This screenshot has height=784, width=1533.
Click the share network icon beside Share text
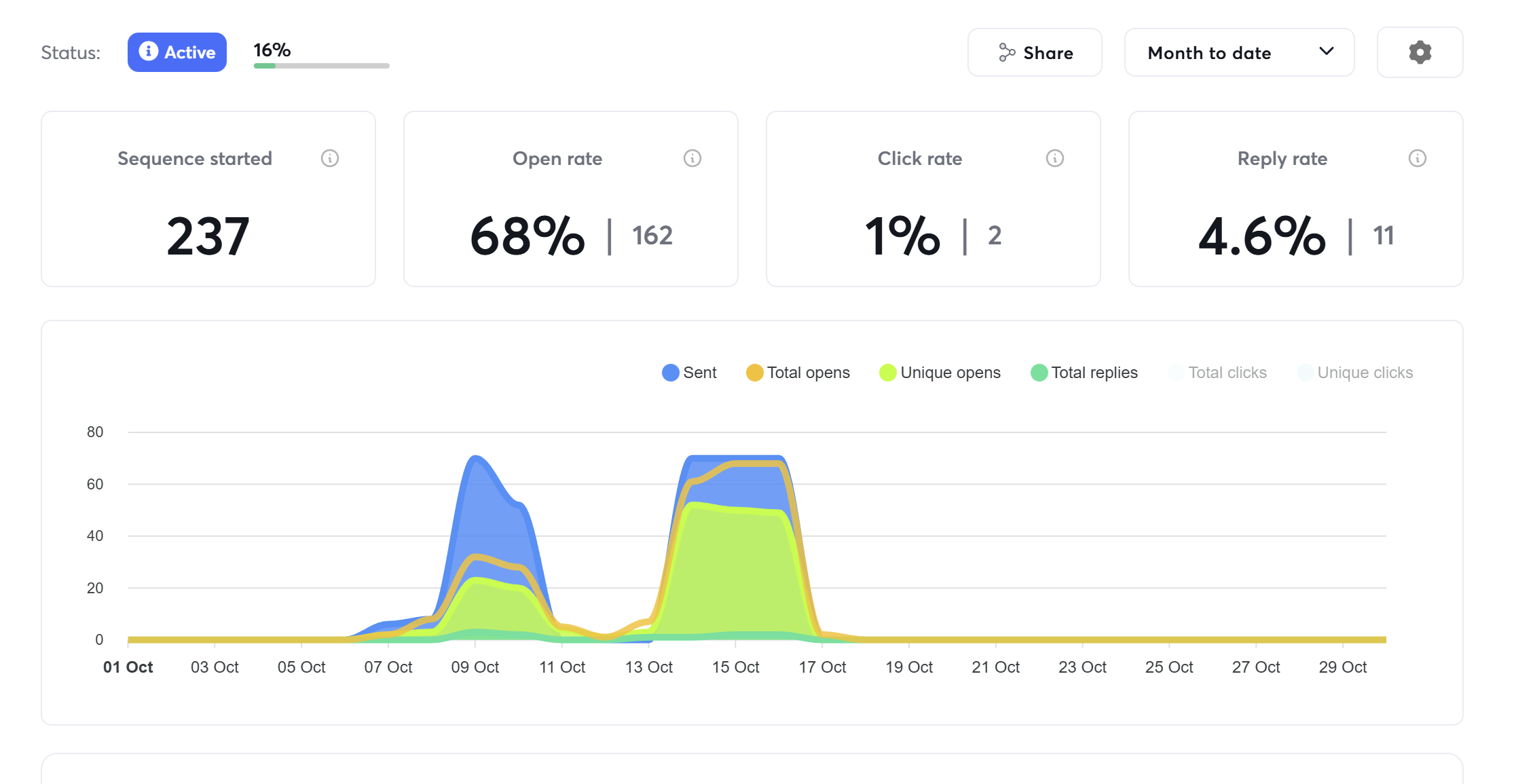click(1008, 52)
